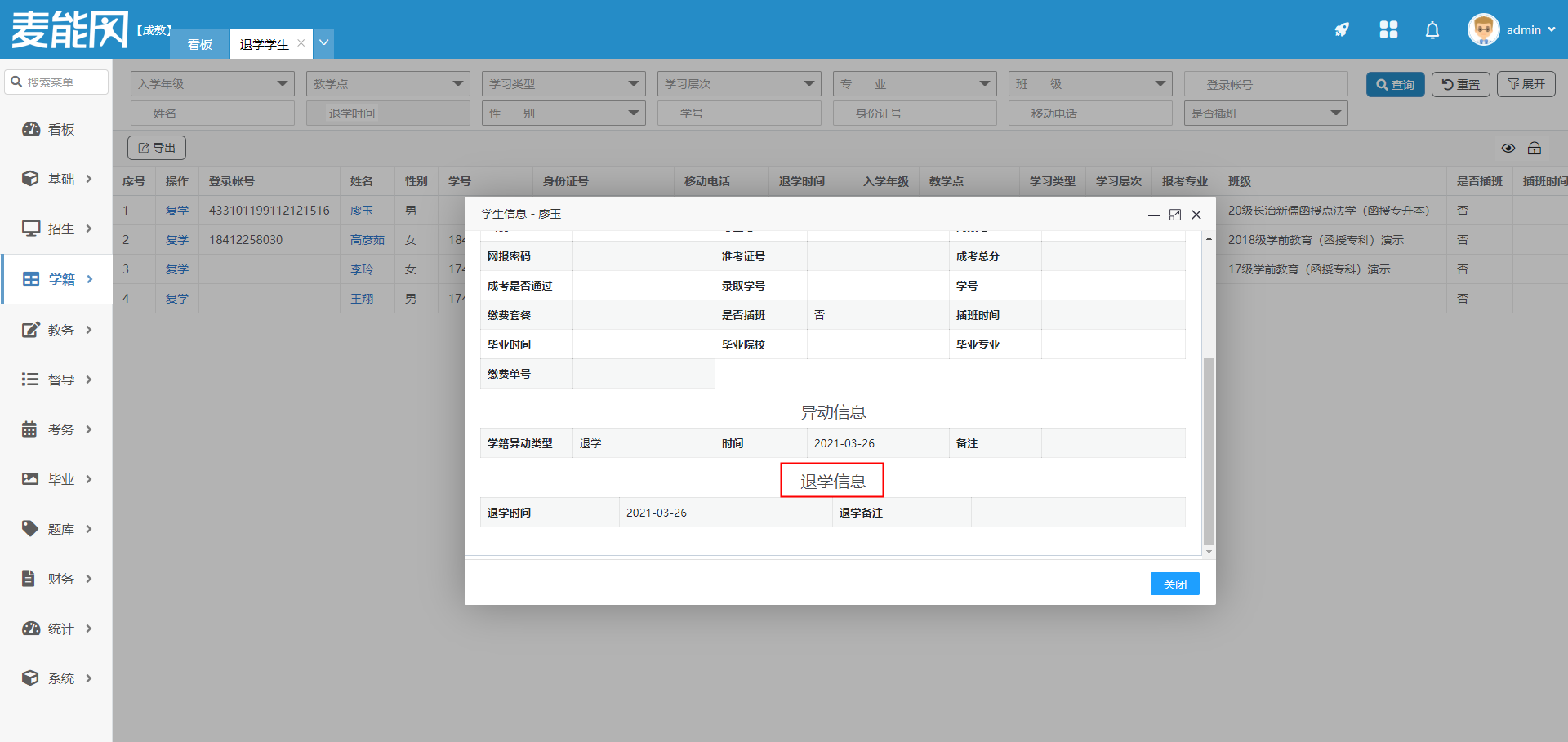Open the tab list dropdown arrow
Viewport: 1568px width, 742px height.
324,43
